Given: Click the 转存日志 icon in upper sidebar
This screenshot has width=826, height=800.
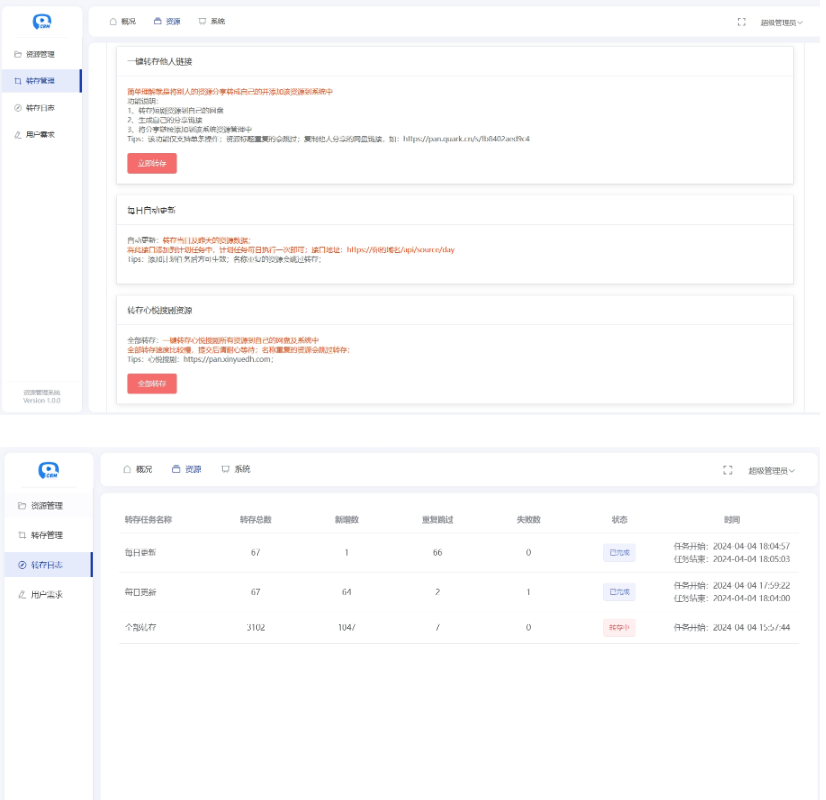Looking at the screenshot, I should point(18,108).
